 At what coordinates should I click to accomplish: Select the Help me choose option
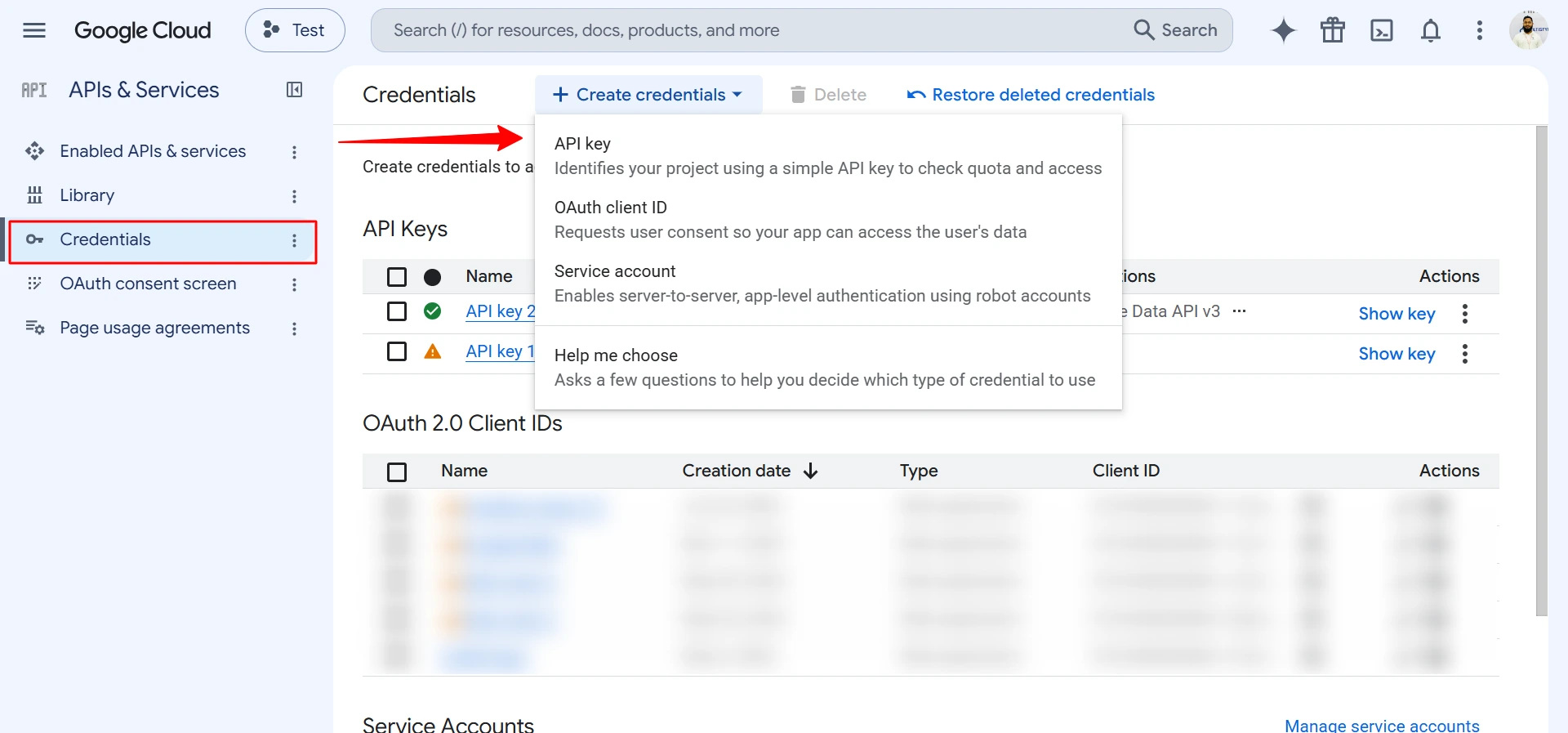click(x=828, y=368)
